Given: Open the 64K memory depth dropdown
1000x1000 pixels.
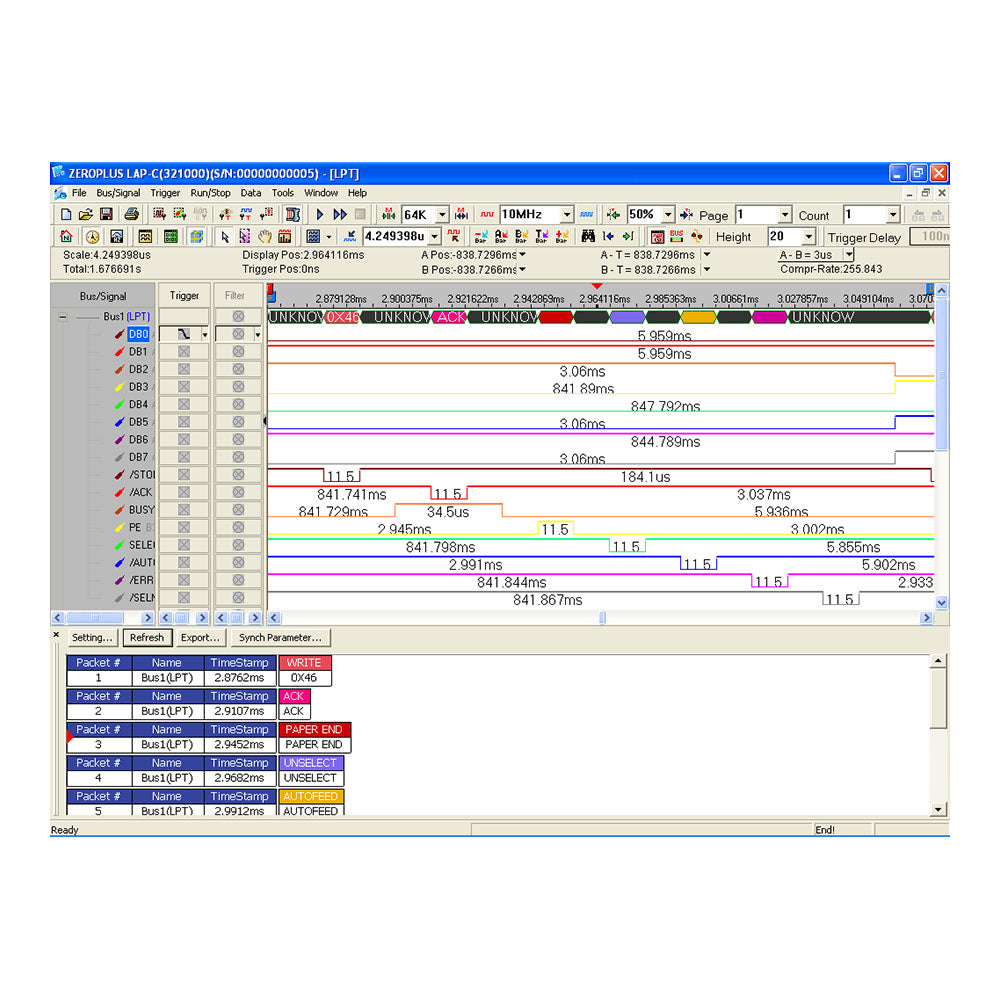Looking at the screenshot, I should pyautogui.click(x=442, y=215).
